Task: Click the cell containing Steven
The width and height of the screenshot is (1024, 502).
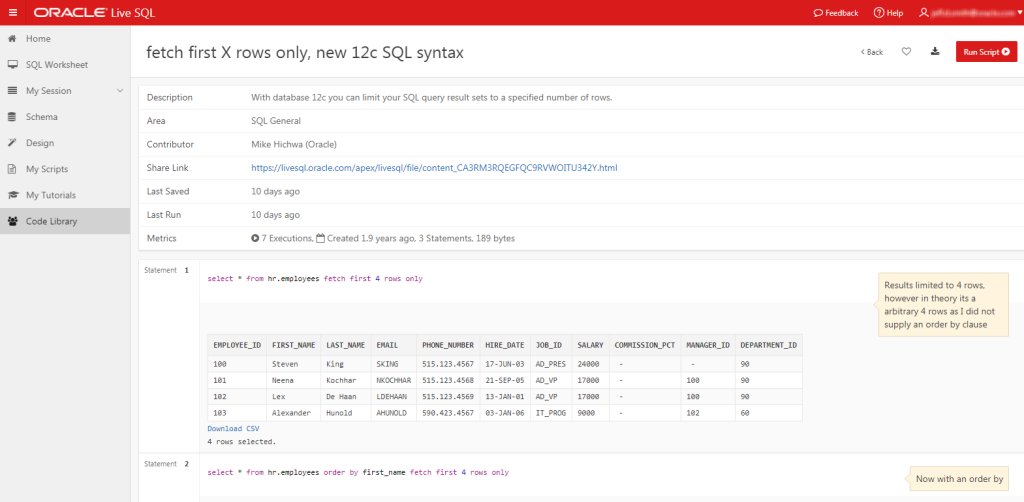Action: (x=294, y=364)
